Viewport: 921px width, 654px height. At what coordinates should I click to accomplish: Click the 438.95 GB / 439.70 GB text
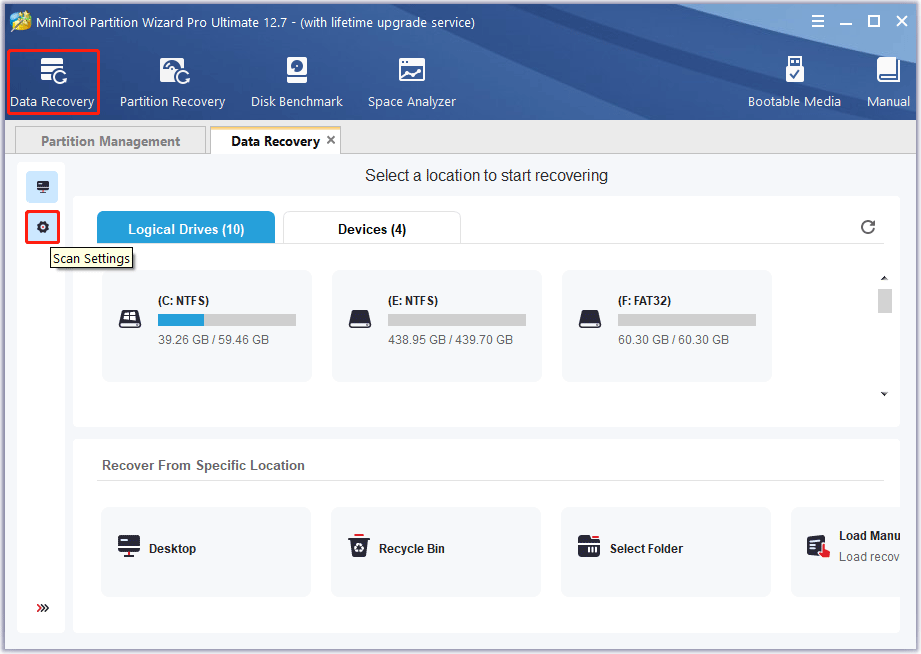(451, 340)
